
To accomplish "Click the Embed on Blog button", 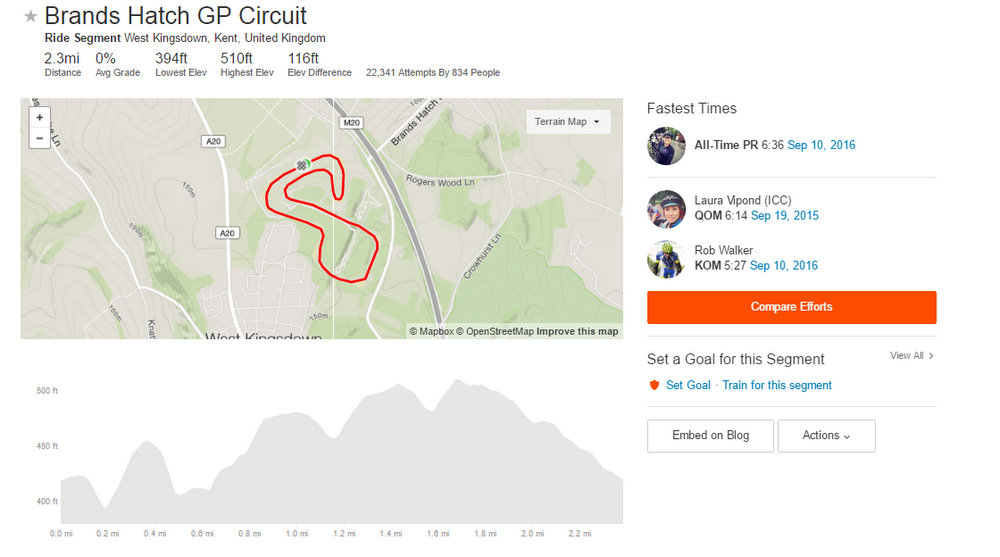I will point(710,436).
